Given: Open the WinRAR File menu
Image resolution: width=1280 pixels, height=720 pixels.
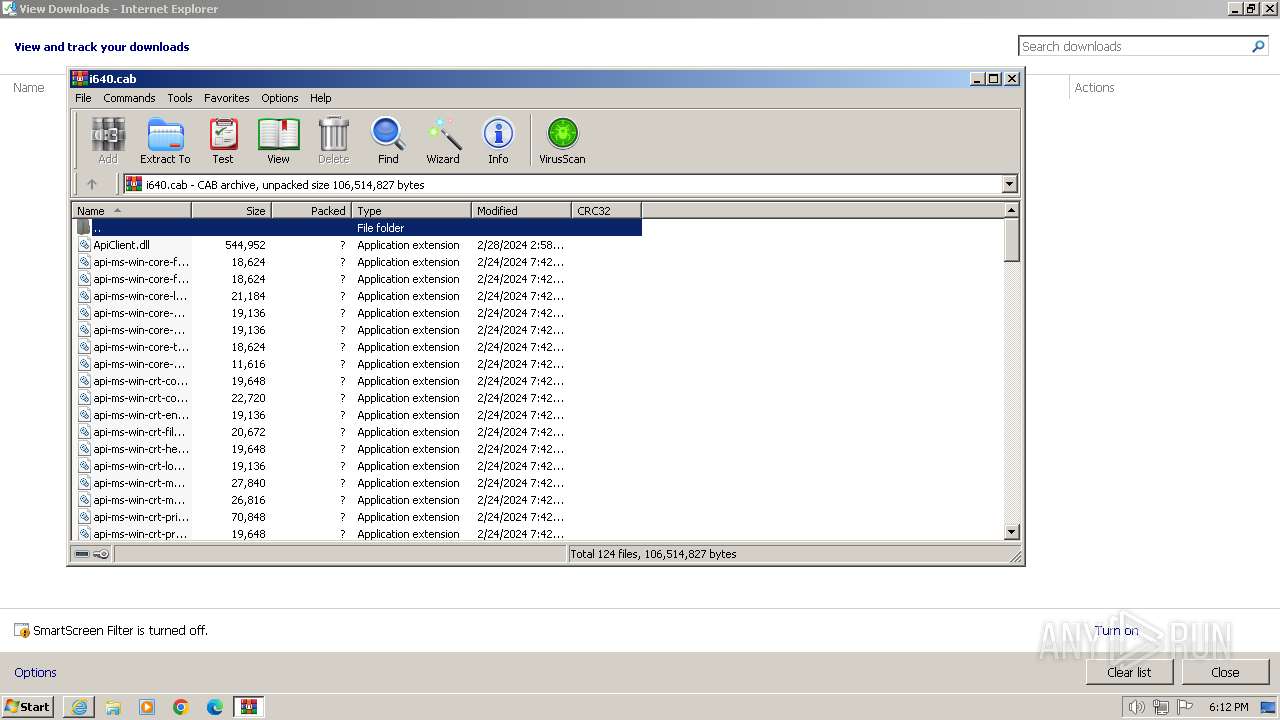Looking at the screenshot, I should pos(83,98).
